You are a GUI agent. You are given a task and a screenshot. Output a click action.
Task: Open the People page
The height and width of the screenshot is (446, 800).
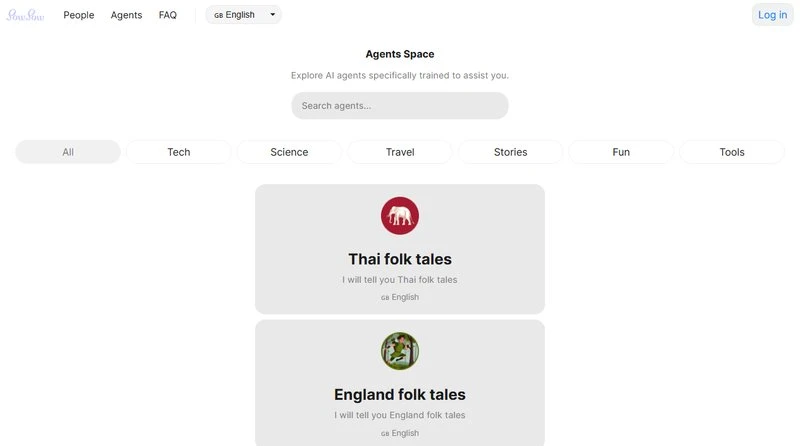pyautogui.click(x=79, y=15)
